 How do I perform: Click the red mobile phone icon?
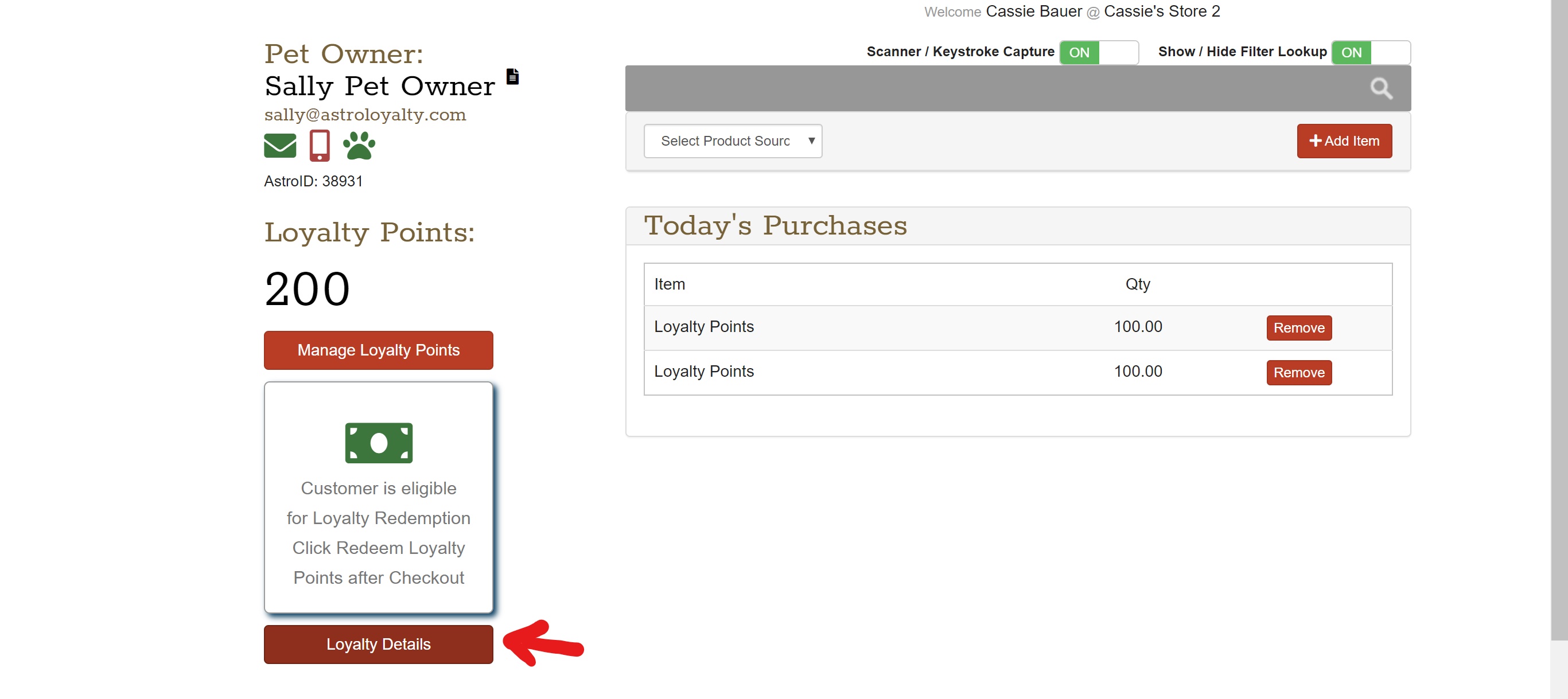click(320, 146)
